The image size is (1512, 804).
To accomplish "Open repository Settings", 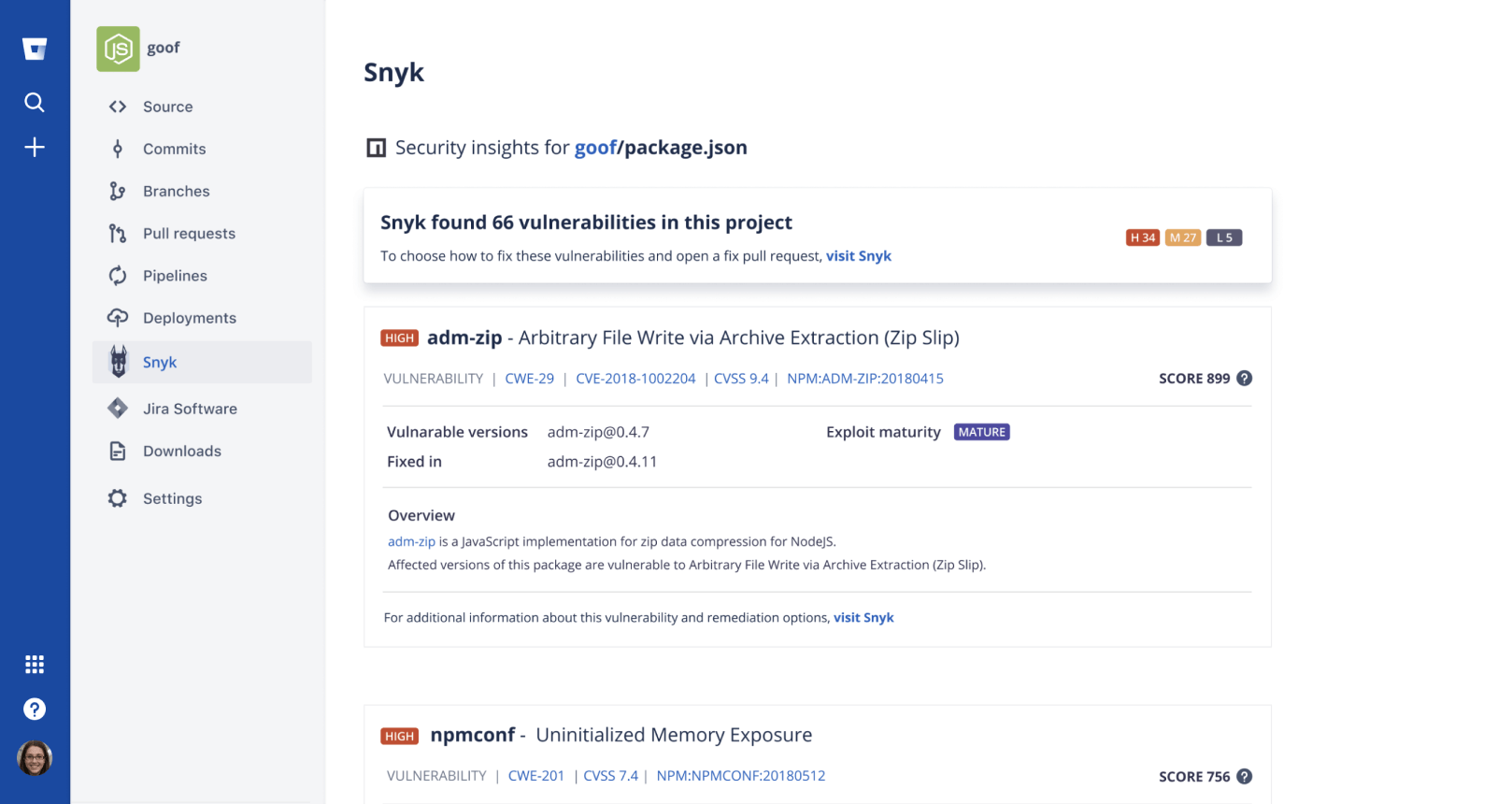I will coord(172,498).
